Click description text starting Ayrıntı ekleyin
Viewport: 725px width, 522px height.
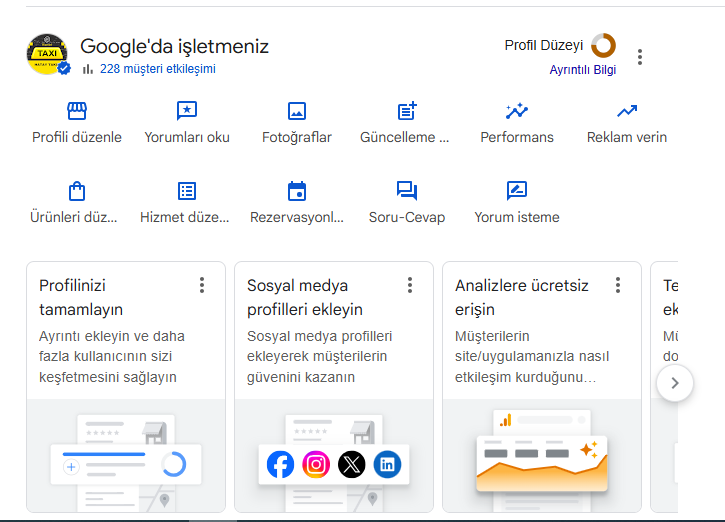(x=111, y=356)
